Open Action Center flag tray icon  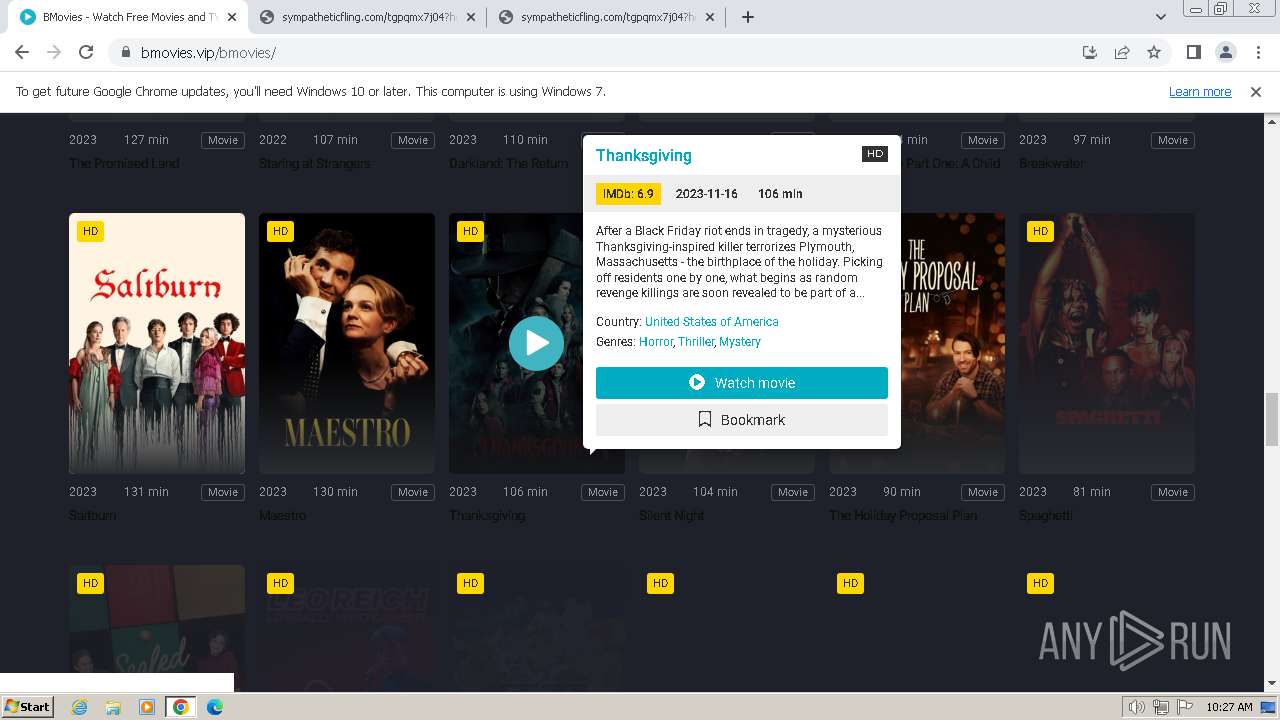[x=1183, y=707]
